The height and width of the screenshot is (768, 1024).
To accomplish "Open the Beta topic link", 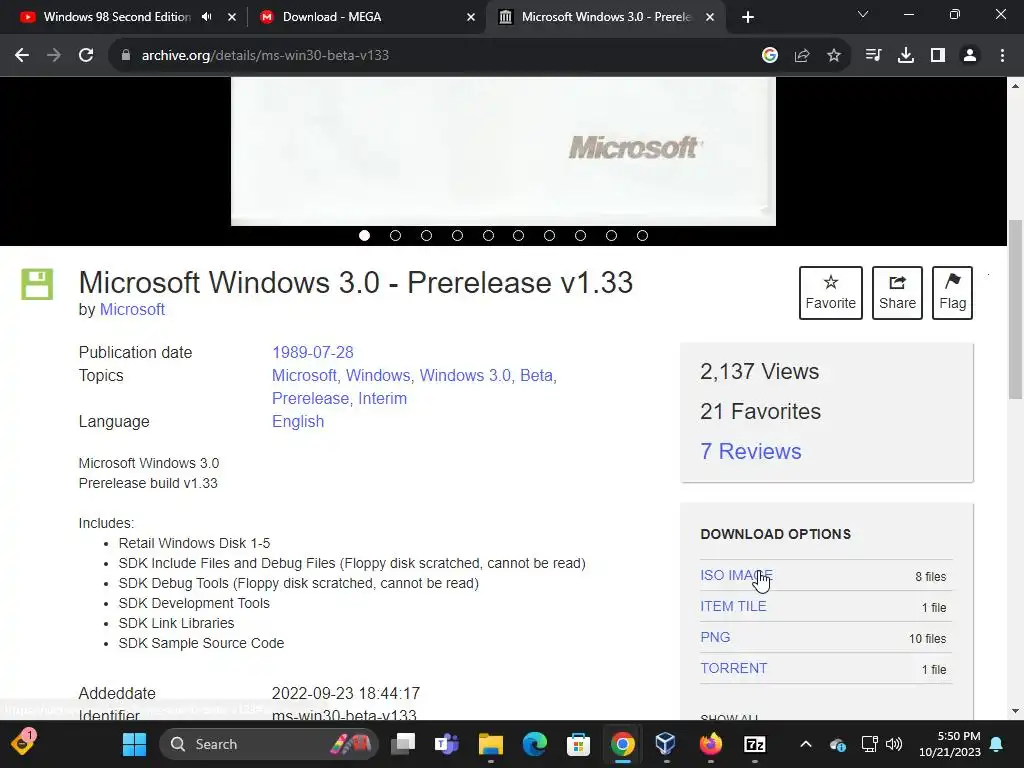I will tap(538, 376).
